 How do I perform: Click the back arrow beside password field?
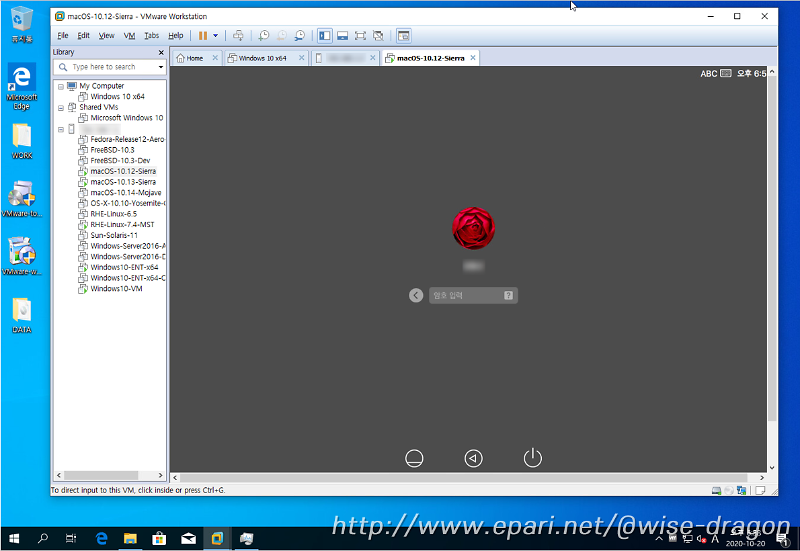point(416,295)
